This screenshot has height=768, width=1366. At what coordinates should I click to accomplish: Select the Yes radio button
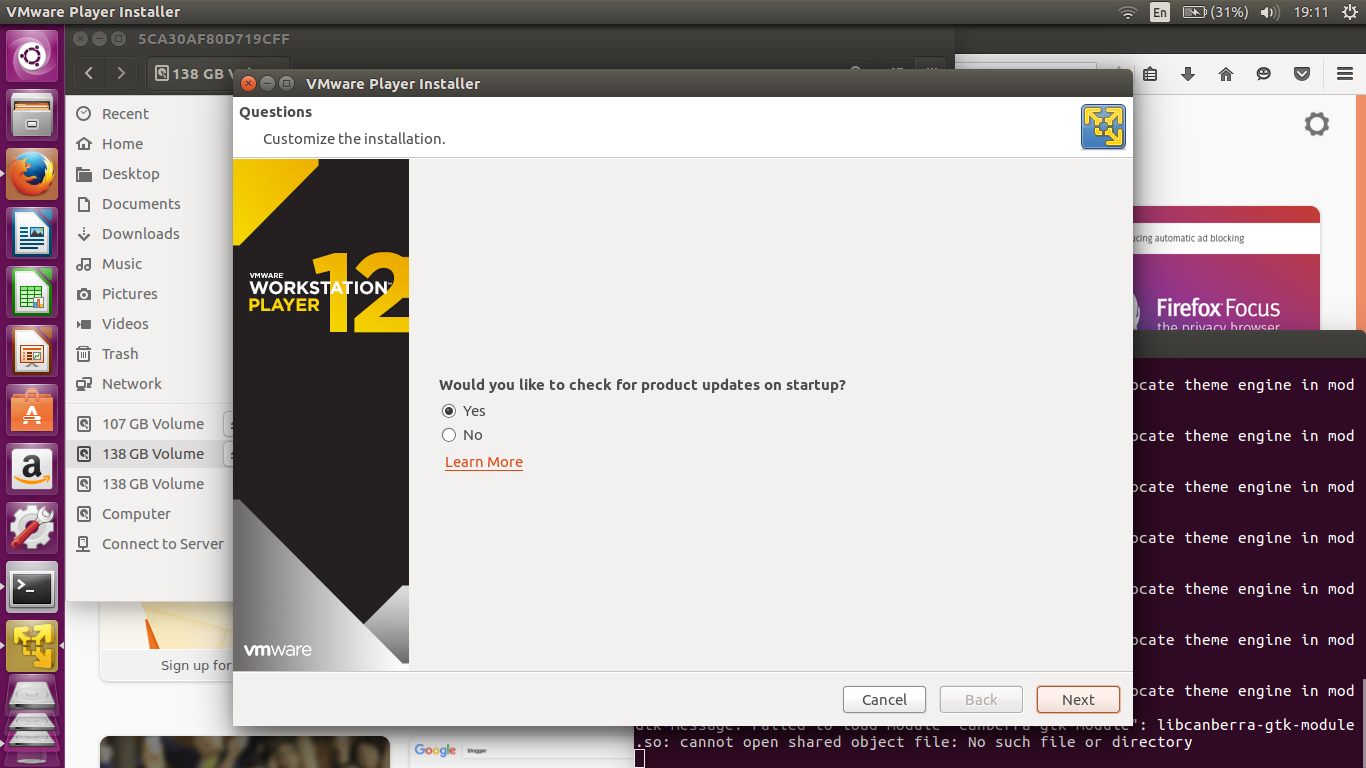pyautogui.click(x=449, y=411)
